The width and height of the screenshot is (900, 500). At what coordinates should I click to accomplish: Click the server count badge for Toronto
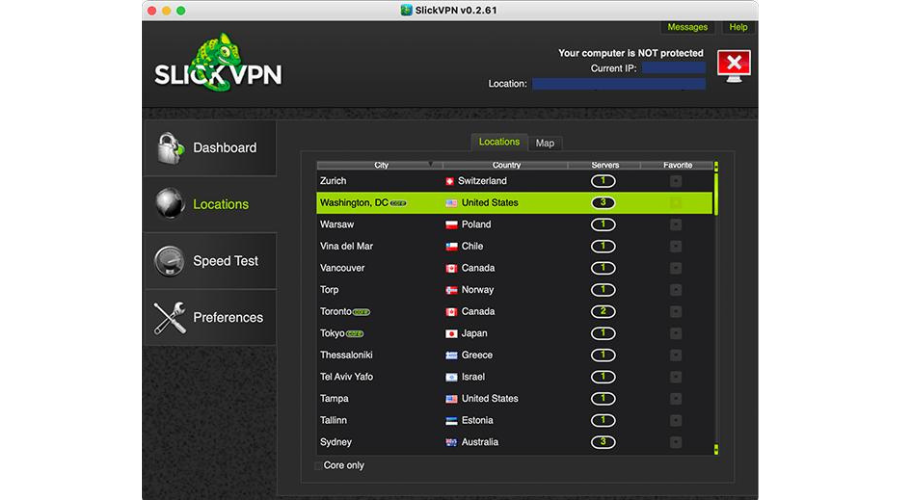pyautogui.click(x=603, y=312)
